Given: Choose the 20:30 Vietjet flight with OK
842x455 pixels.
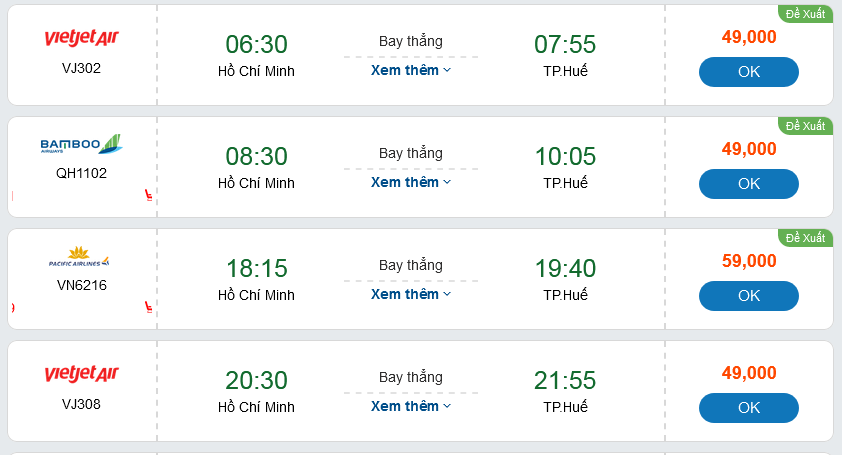Looking at the screenshot, I should [748, 408].
